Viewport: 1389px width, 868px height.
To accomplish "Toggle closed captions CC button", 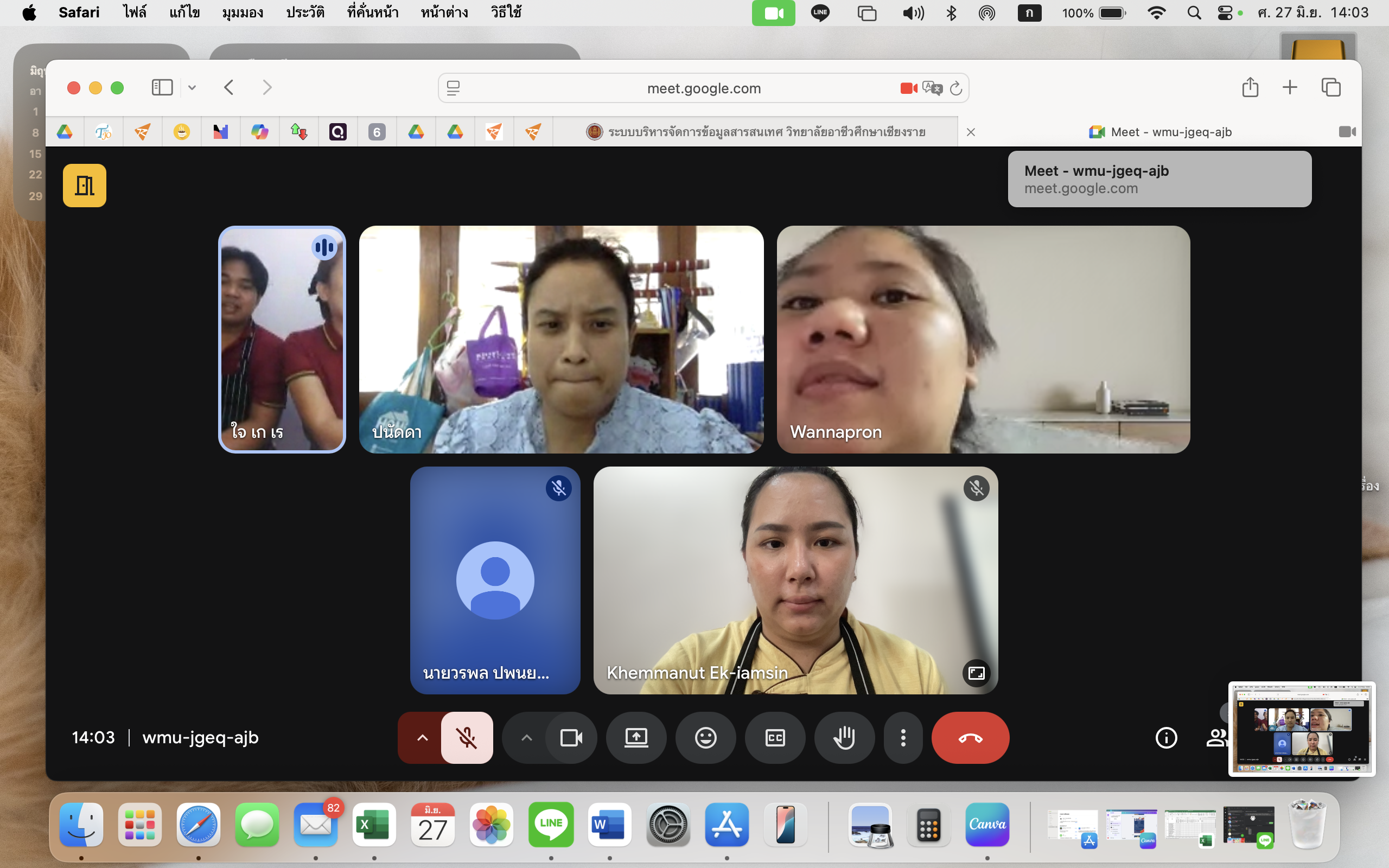I will [x=775, y=738].
